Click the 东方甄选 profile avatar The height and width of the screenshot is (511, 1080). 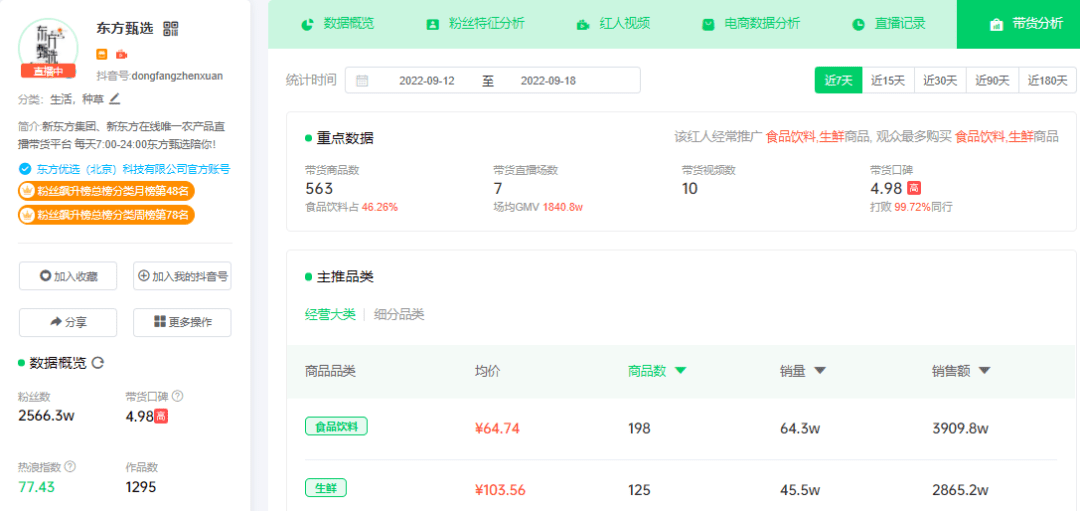[48, 48]
